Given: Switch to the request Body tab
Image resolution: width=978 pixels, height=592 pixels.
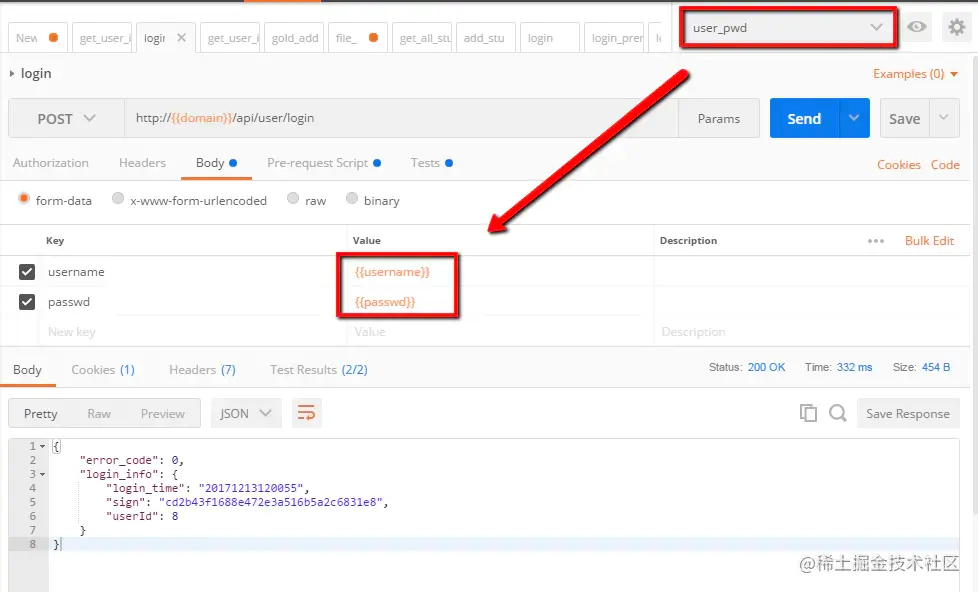Looking at the screenshot, I should pos(216,163).
